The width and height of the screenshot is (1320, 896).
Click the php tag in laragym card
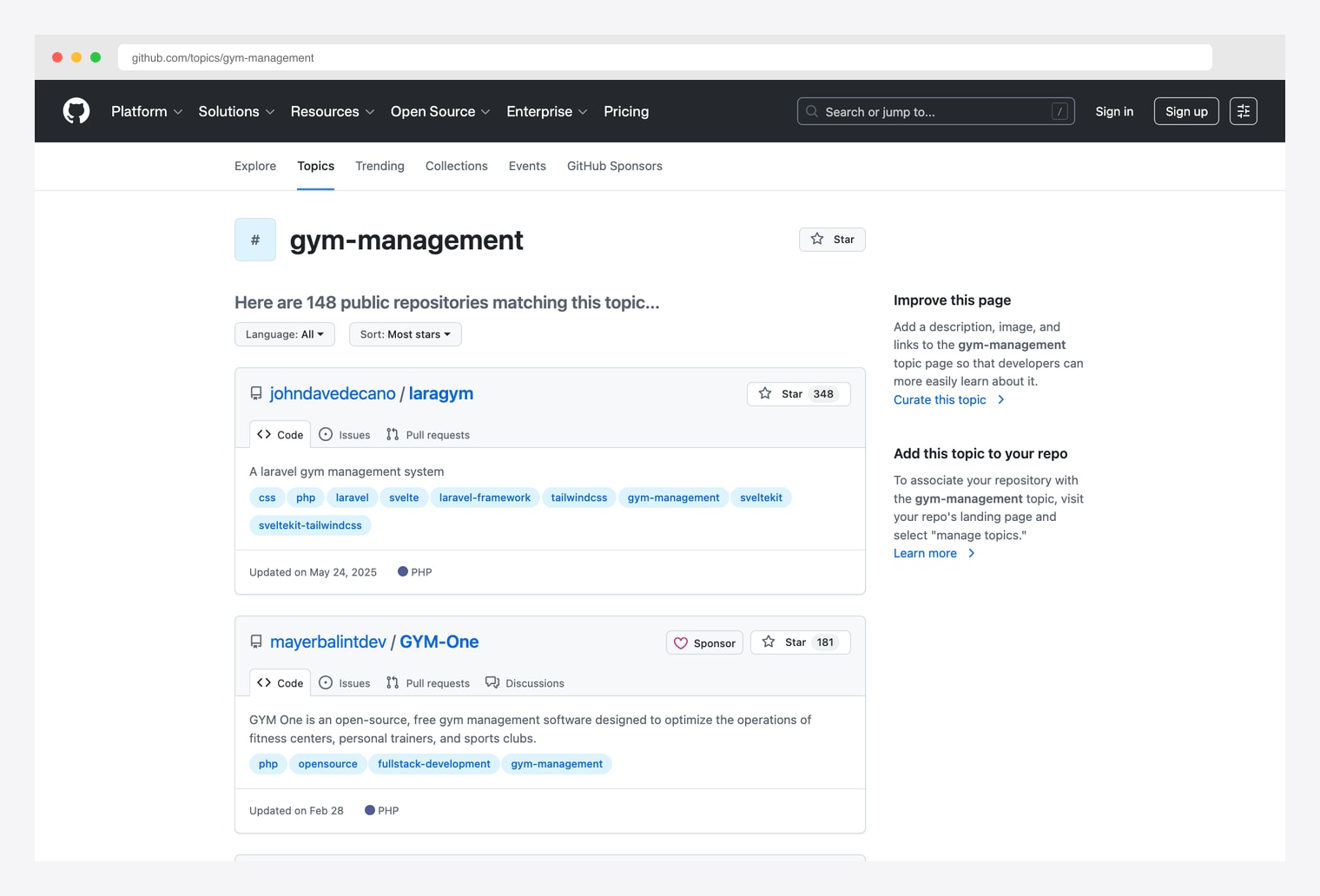(x=306, y=497)
